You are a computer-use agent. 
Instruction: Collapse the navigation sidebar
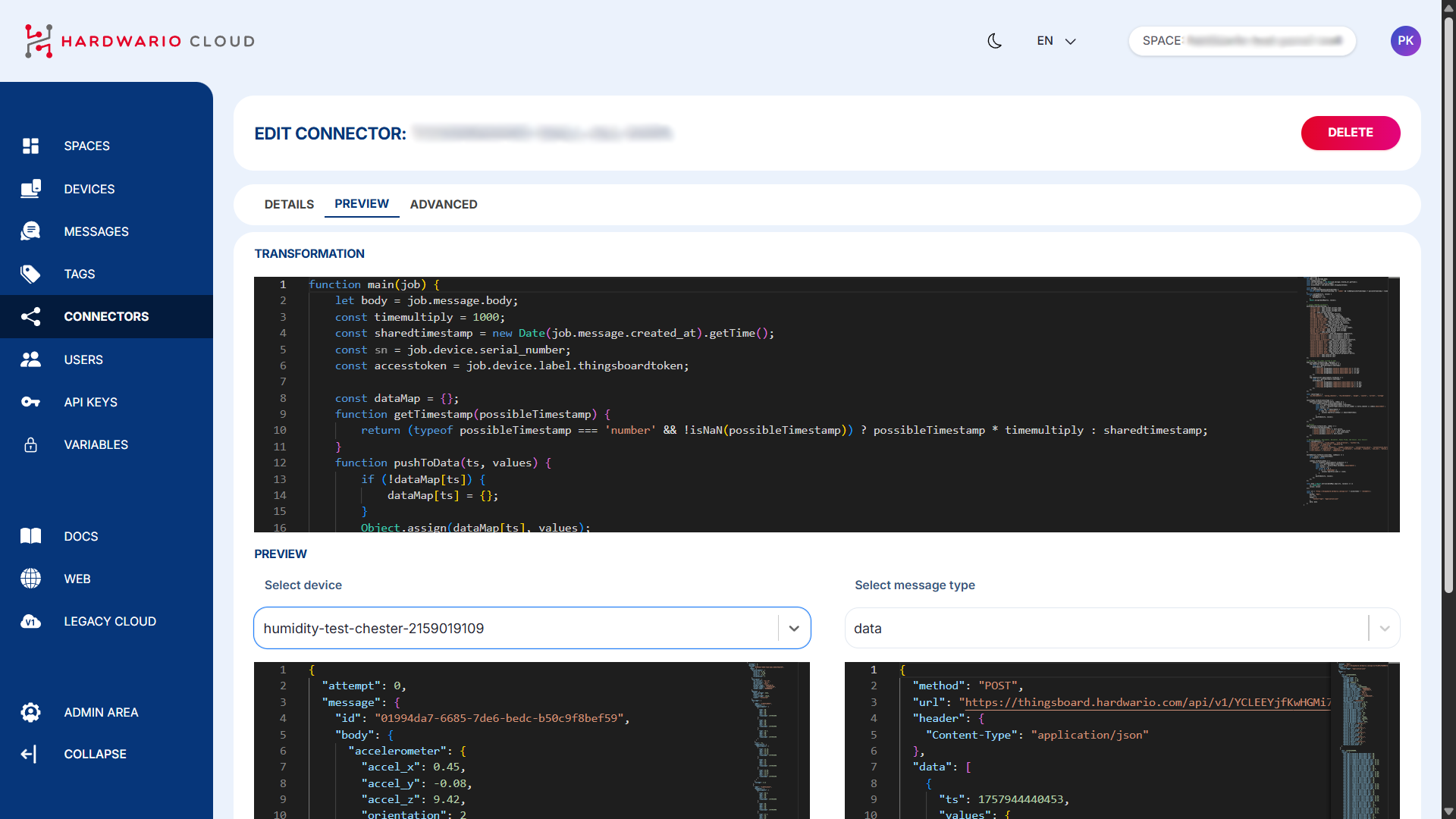[95, 754]
